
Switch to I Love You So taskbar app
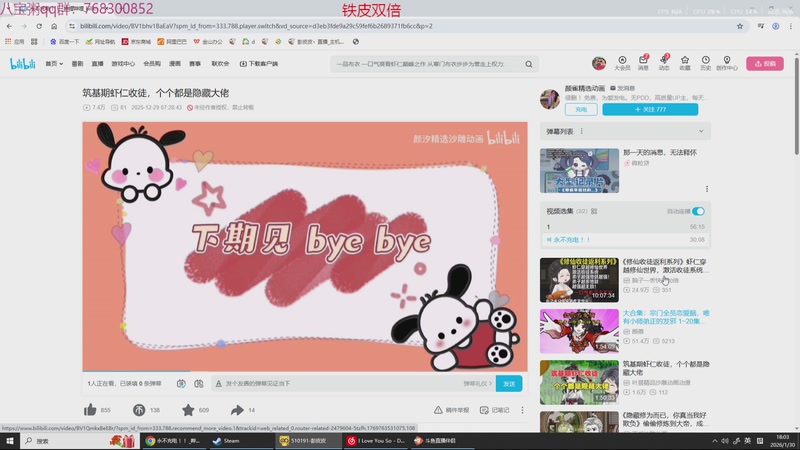376,441
